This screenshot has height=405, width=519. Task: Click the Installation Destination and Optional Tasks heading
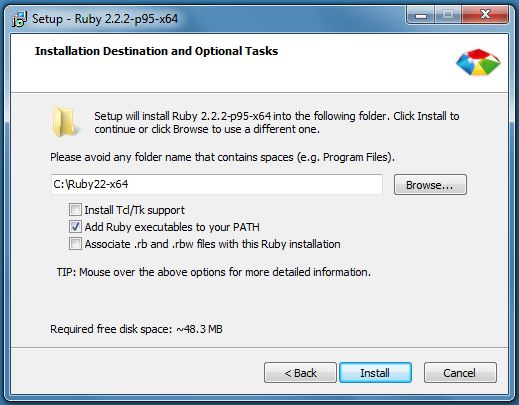pyautogui.click(x=156, y=51)
